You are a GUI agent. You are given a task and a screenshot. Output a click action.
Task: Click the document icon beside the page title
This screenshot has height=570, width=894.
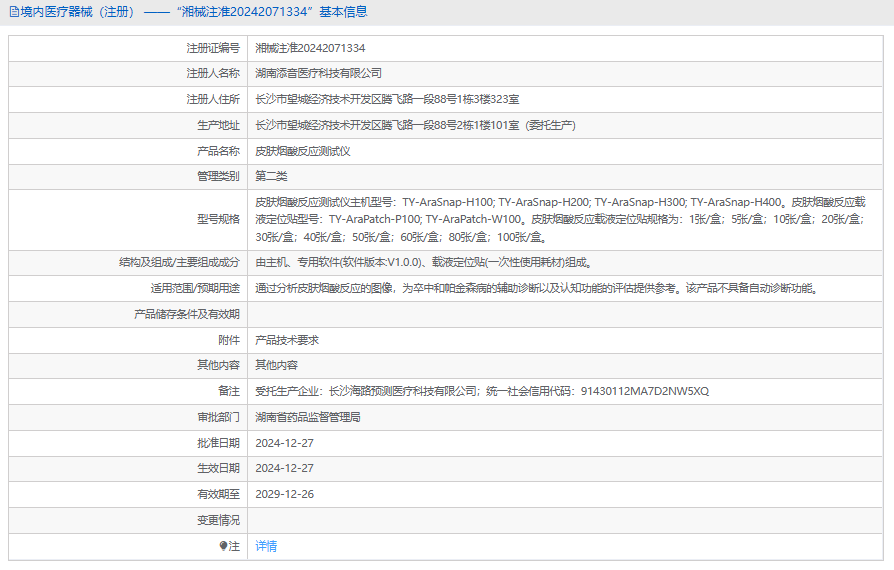(14, 12)
